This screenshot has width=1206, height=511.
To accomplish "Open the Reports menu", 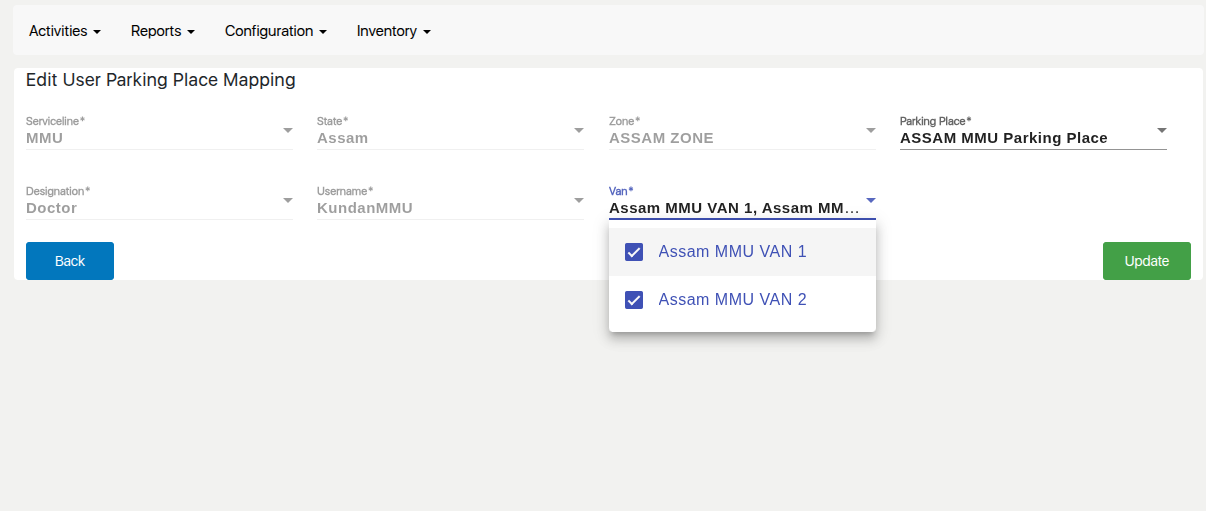I will pyautogui.click(x=162, y=31).
